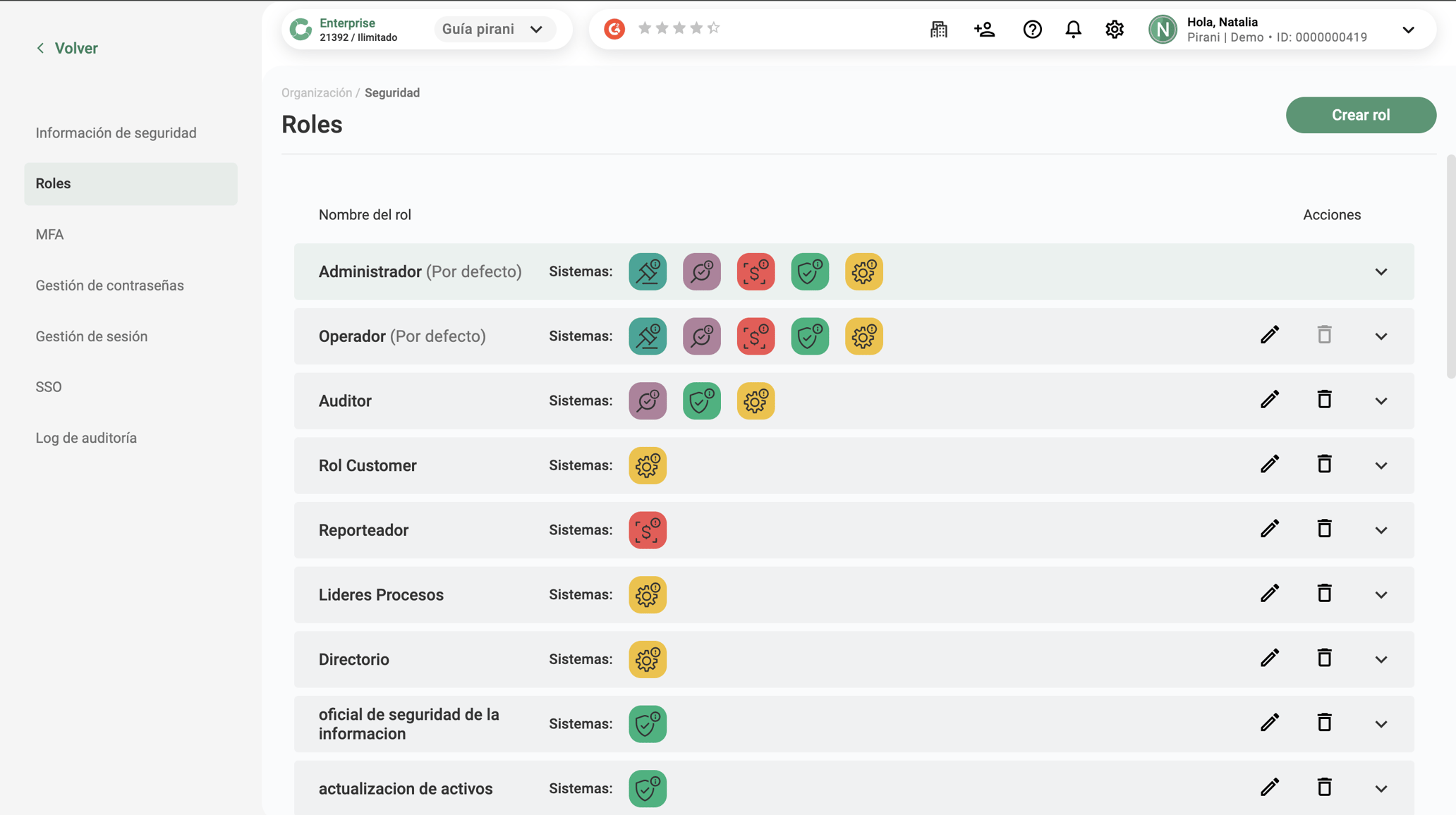This screenshot has width=1456, height=815.
Task: Open the user profile dropdown arrow
Action: pyautogui.click(x=1408, y=30)
